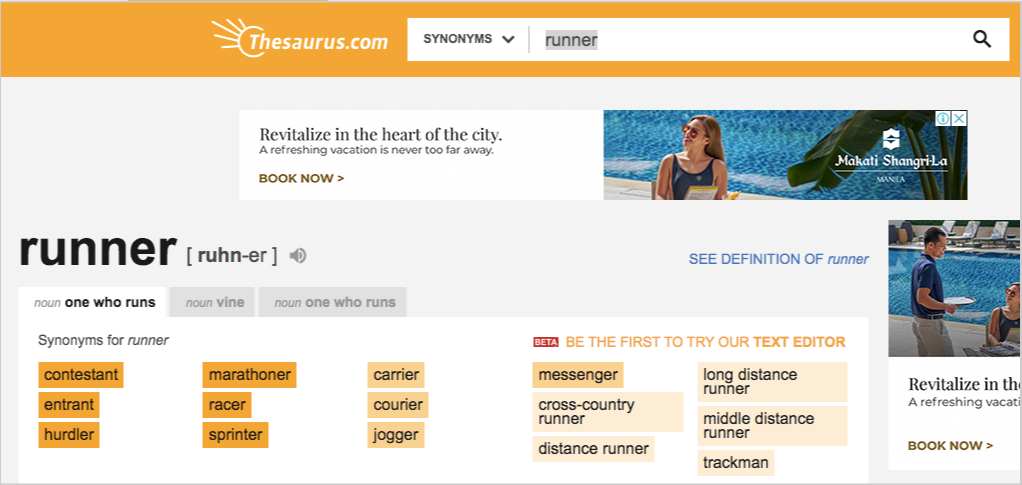Open the ad info icon on banner
Screen dimensions: 1022x485
(x=943, y=119)
